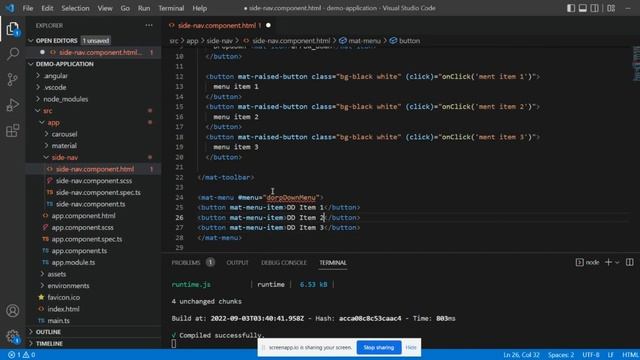
Task: Click Stop sharing button
Action: 379,347
